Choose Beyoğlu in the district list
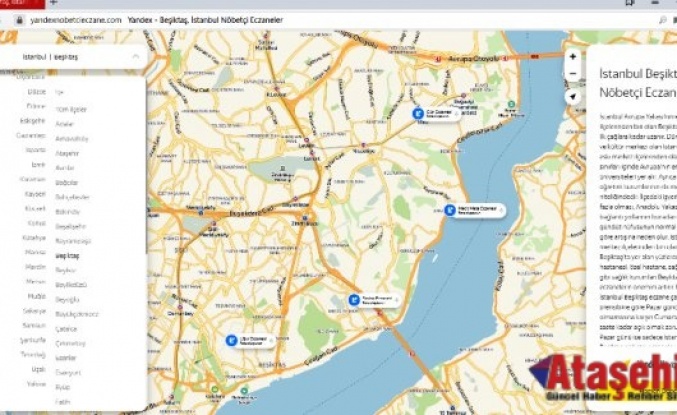 tap(68, 300)
